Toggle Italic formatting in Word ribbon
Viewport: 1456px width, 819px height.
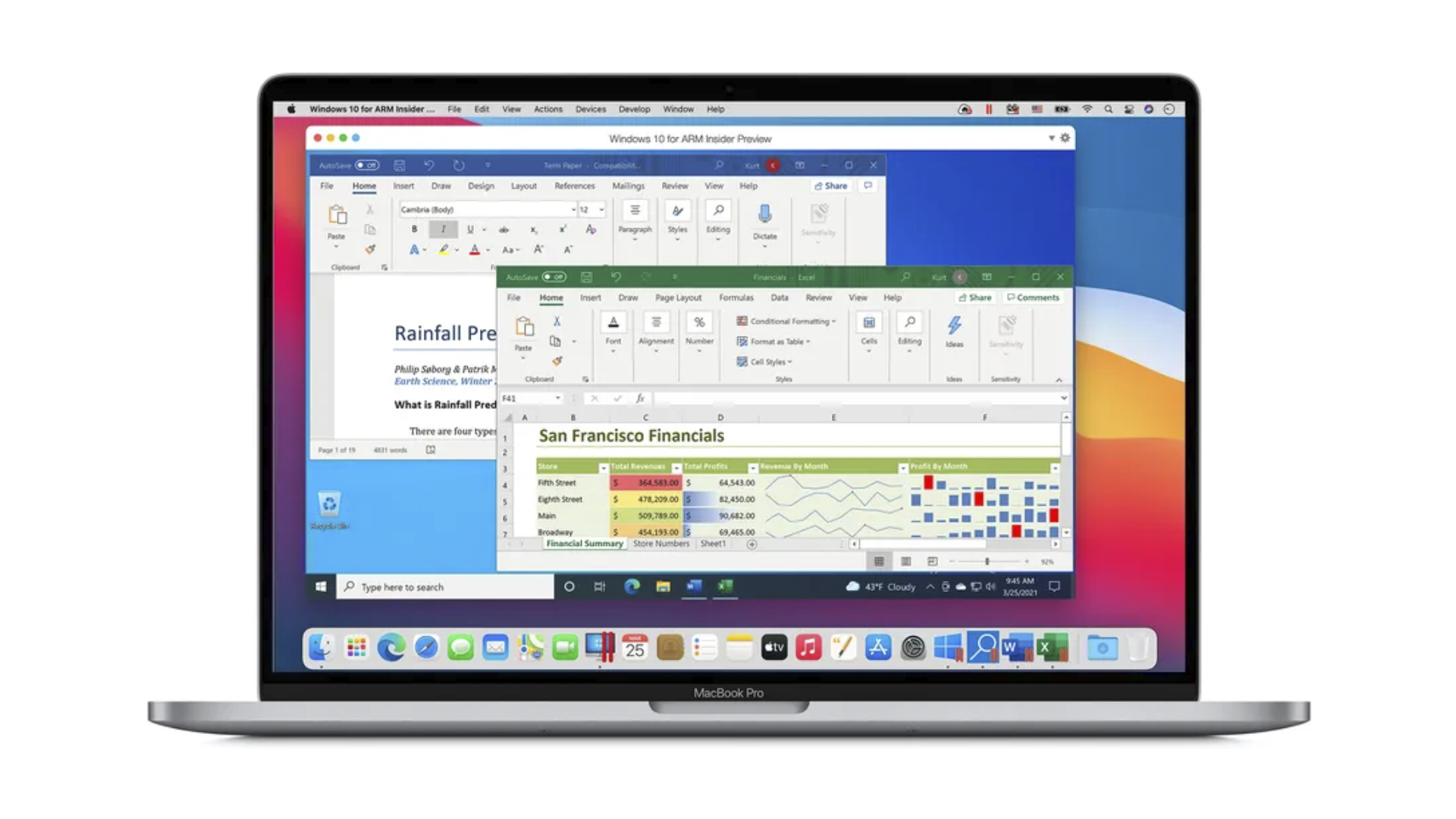coord(442,228)
